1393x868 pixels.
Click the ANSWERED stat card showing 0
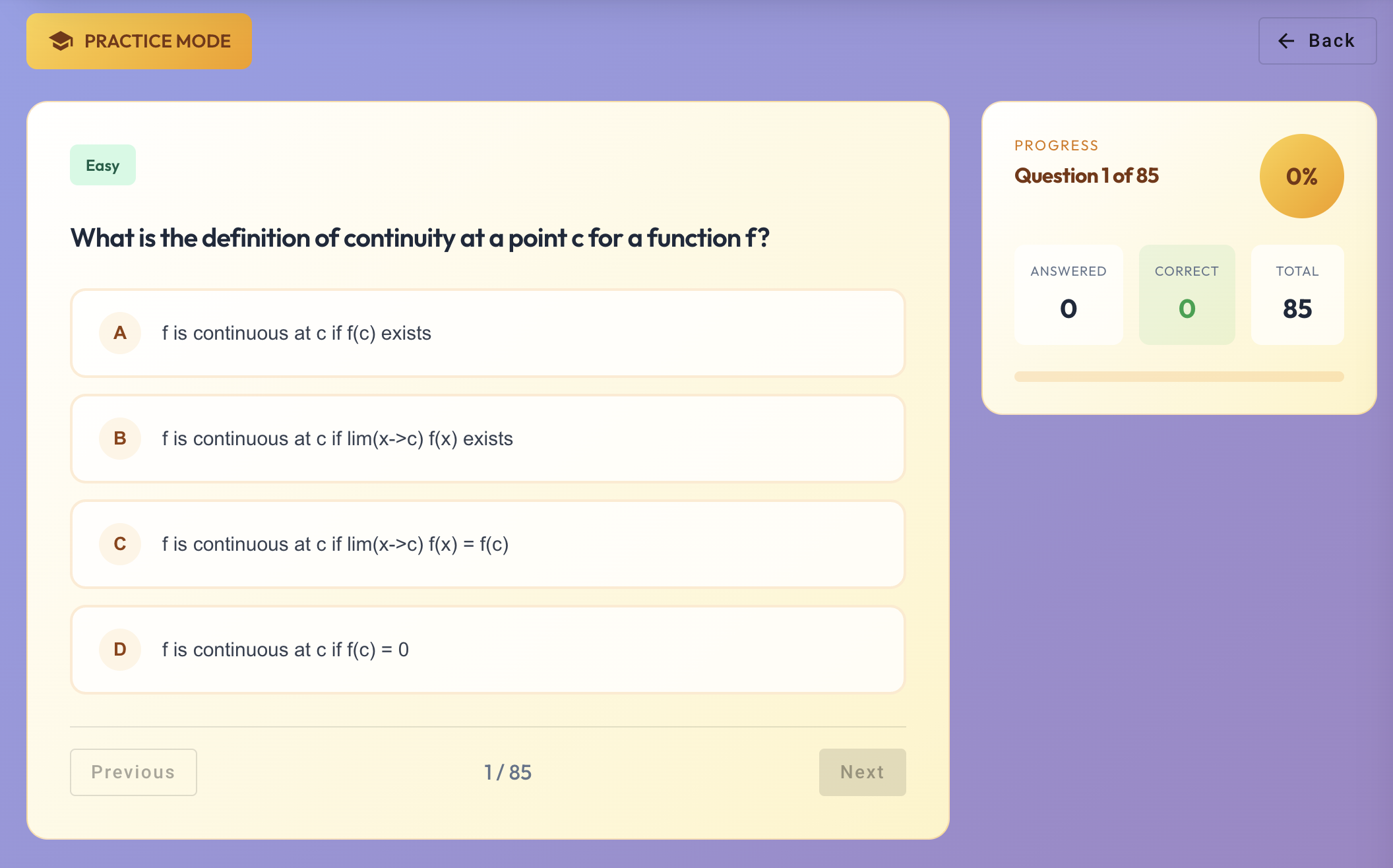(x=1068, y=295)
